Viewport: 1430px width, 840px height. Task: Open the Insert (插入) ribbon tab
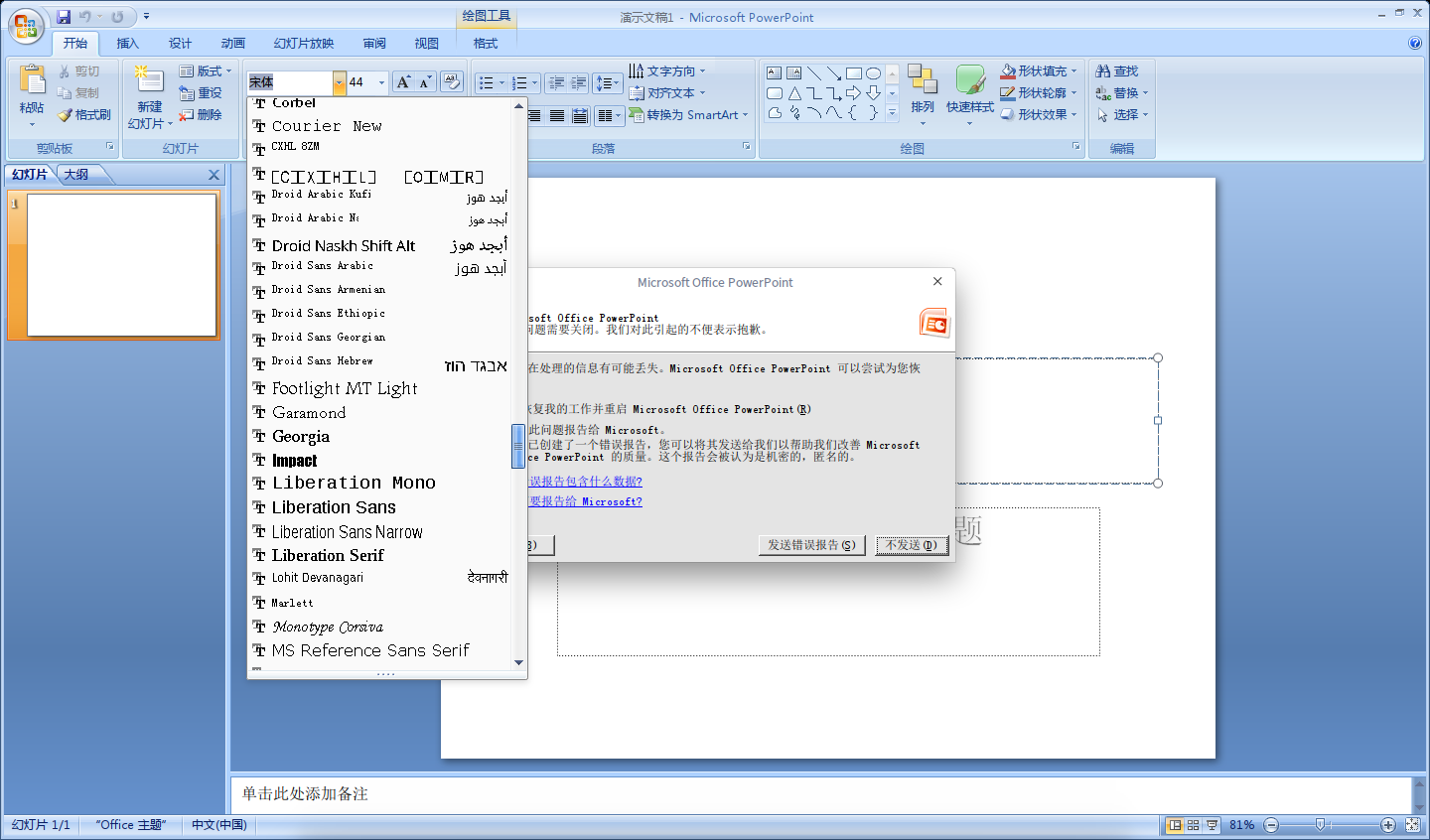pos(127,44)
